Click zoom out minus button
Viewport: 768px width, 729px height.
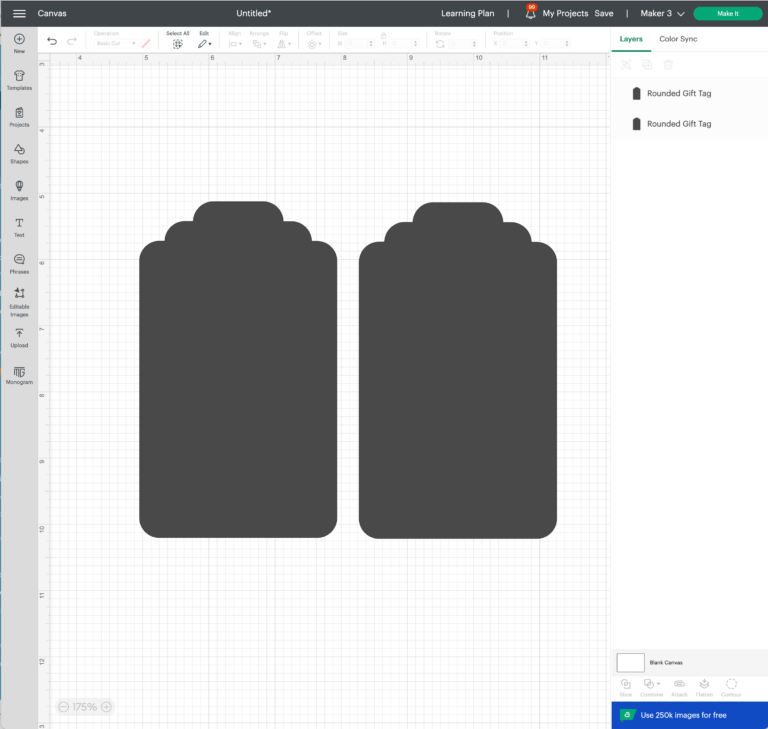pyautogui.click(x=63, y=707)
